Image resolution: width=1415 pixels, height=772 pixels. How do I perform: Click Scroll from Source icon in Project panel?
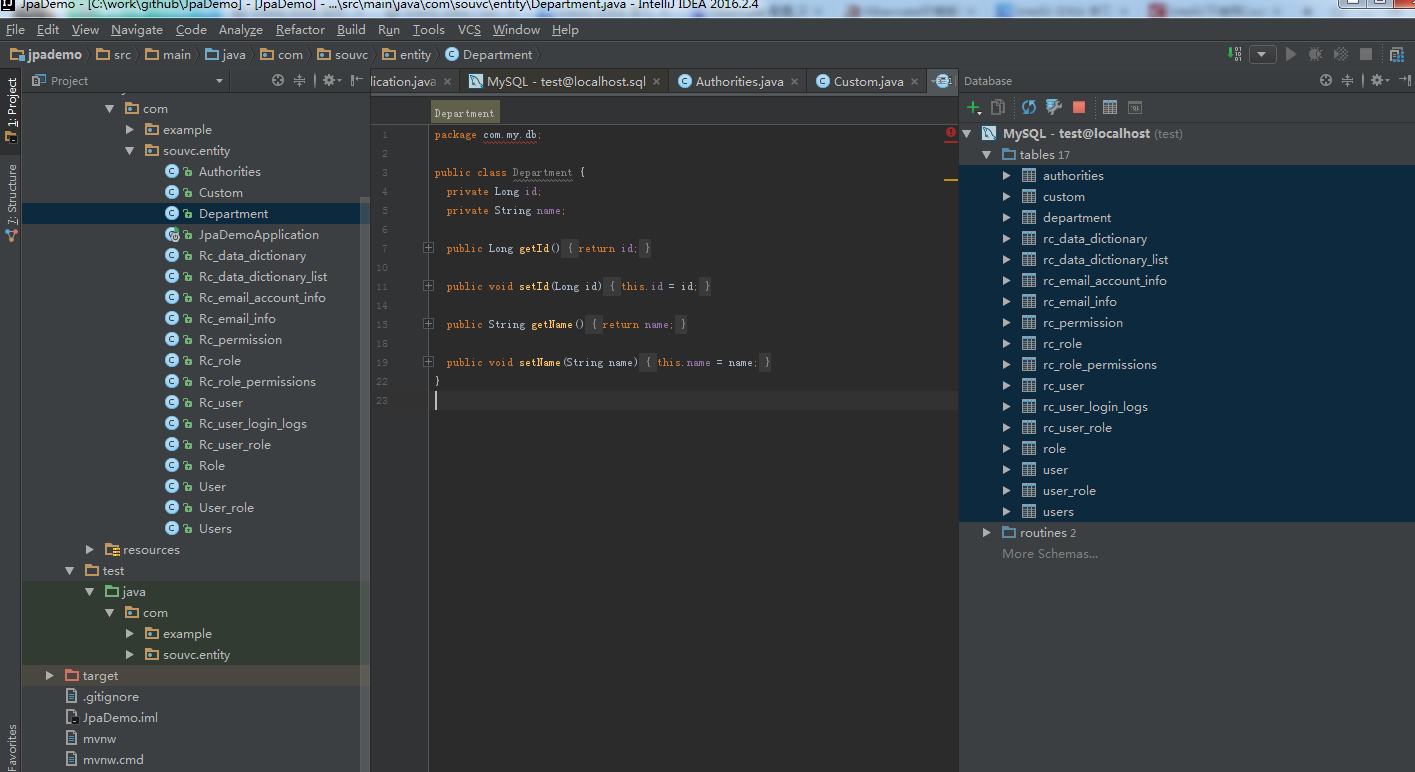tap(278, 81)
